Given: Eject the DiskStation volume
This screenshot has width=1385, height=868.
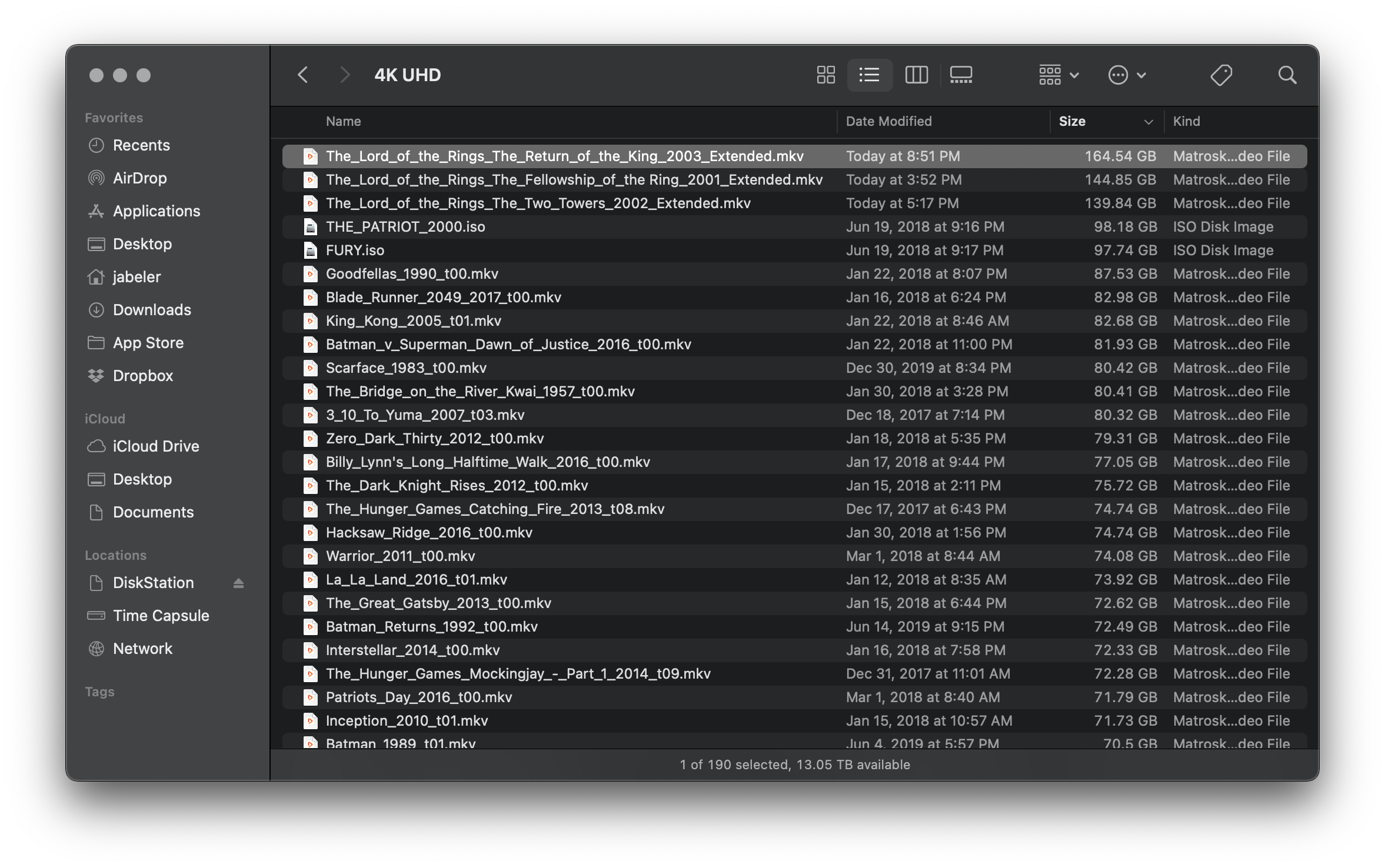Looking at the screenshot, I should tap(238, 583).
